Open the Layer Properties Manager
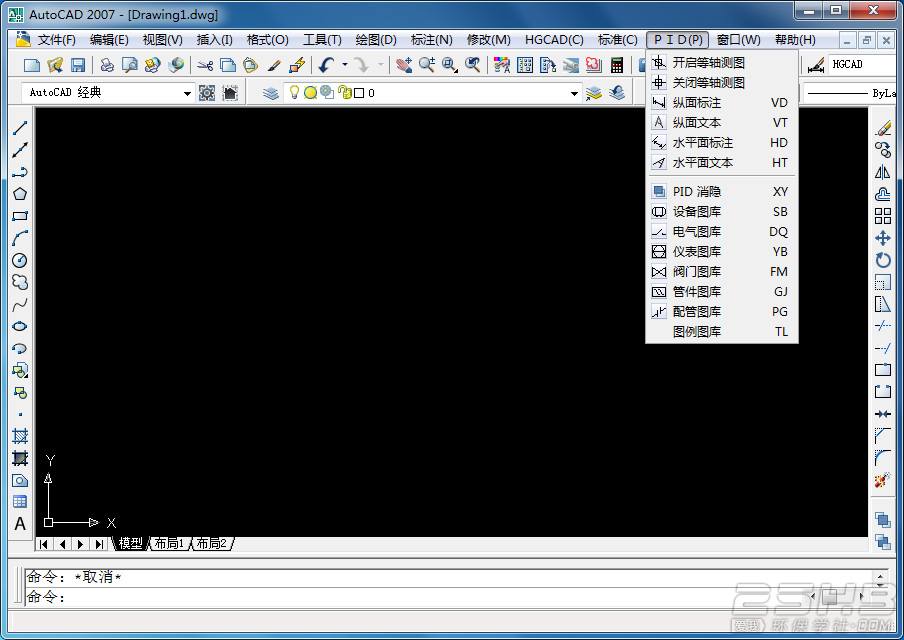The width and height of the screenshot is (904, 640). coord(270,93)
